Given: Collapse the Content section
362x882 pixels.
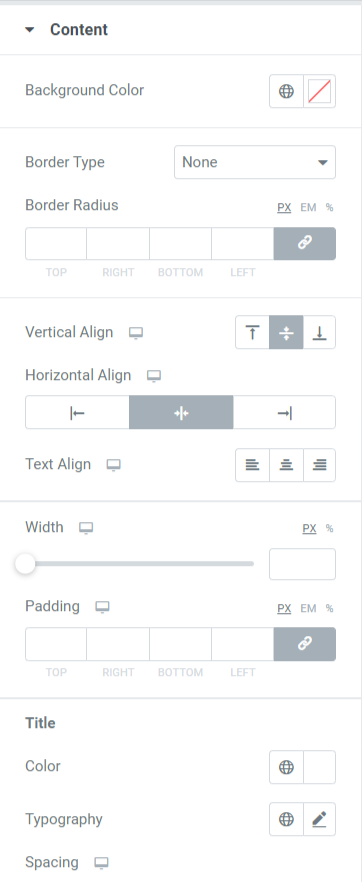Looking at the screenshot, I should coord(29,30).
